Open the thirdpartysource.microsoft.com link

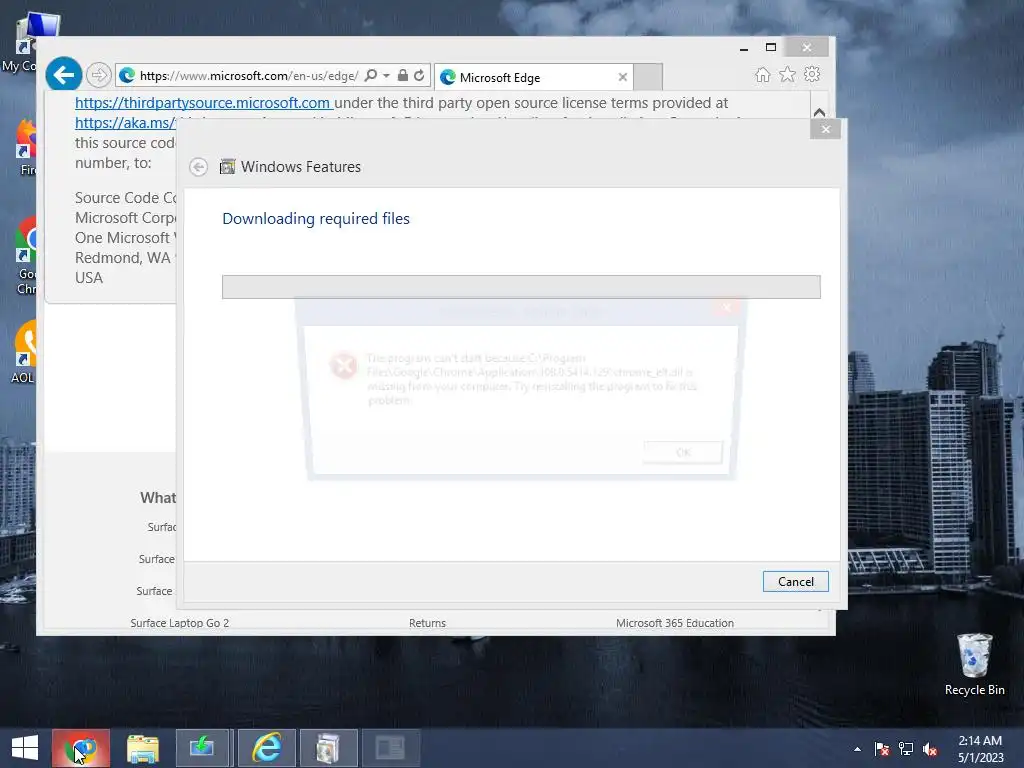click(203, 103)
